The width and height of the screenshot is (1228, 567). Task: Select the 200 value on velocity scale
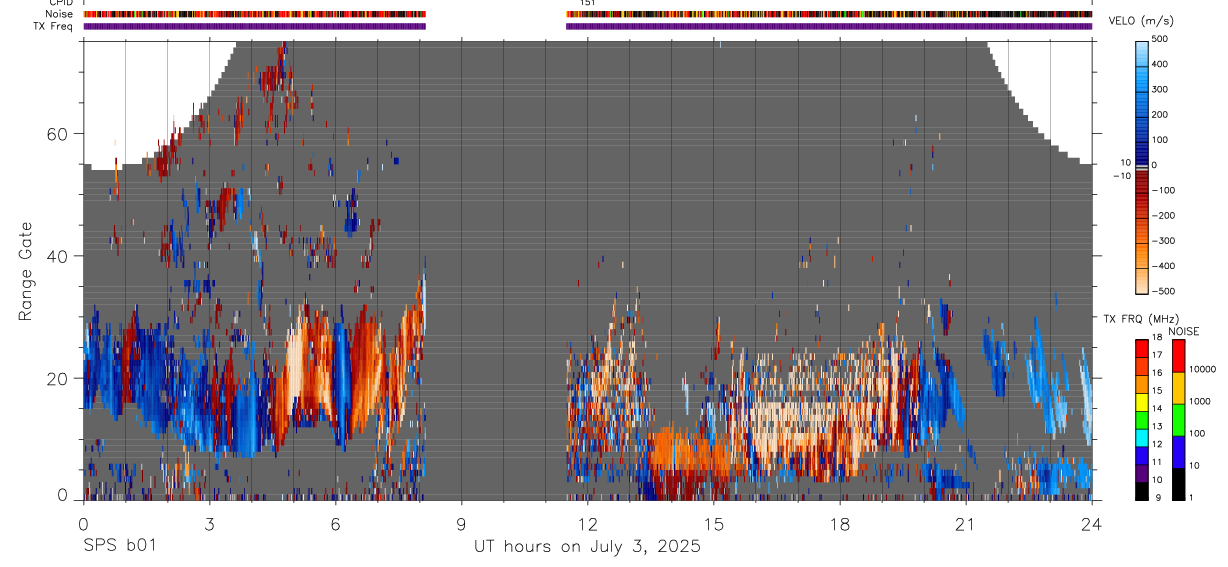1162,115
